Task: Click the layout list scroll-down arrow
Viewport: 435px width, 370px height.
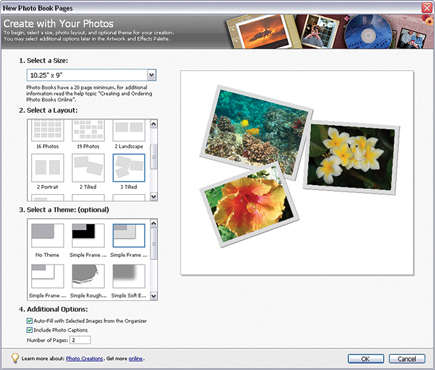Action: 154,197
